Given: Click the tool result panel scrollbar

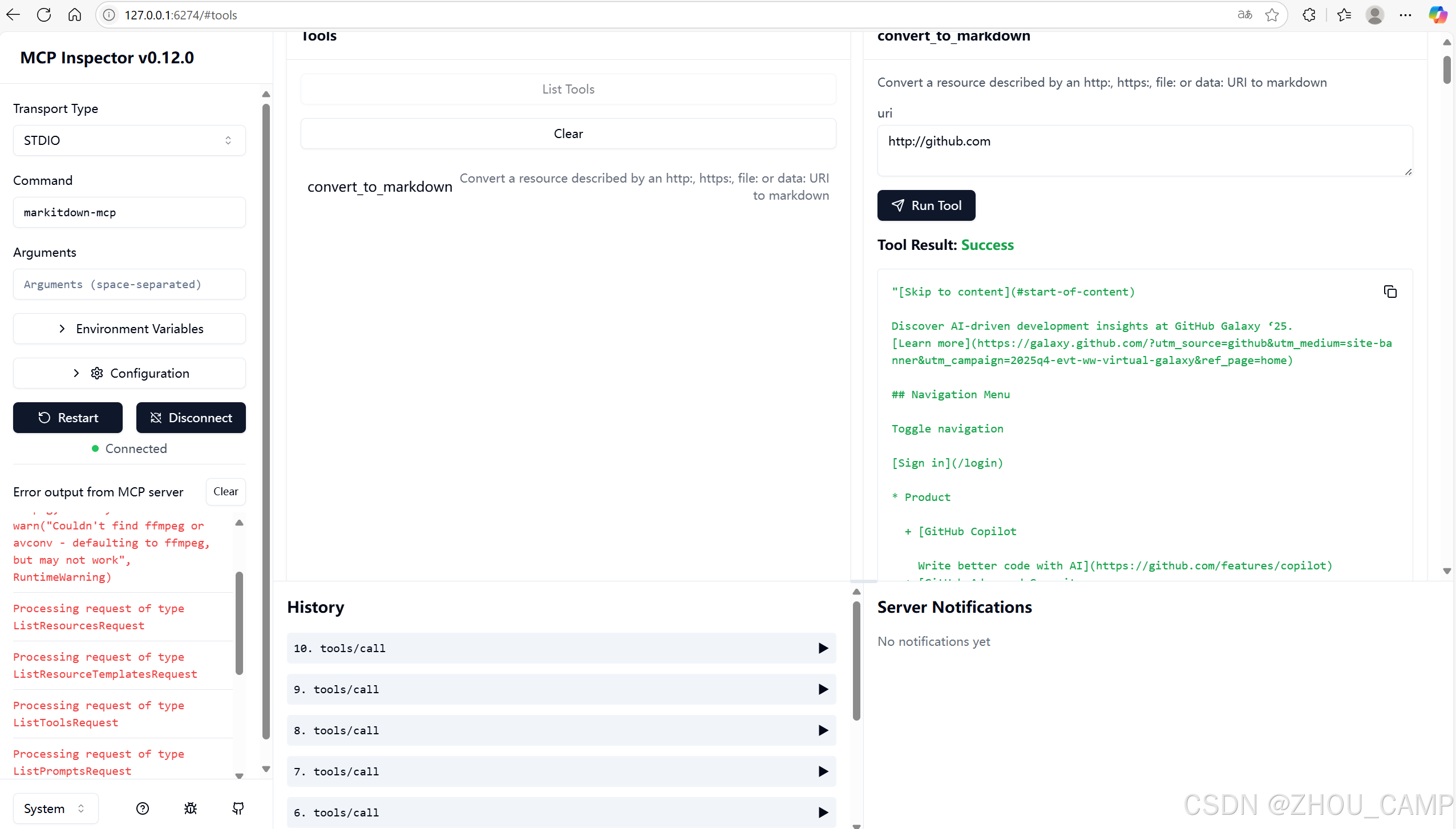Looking at the screenshot, I should (x=1446, y=70).
